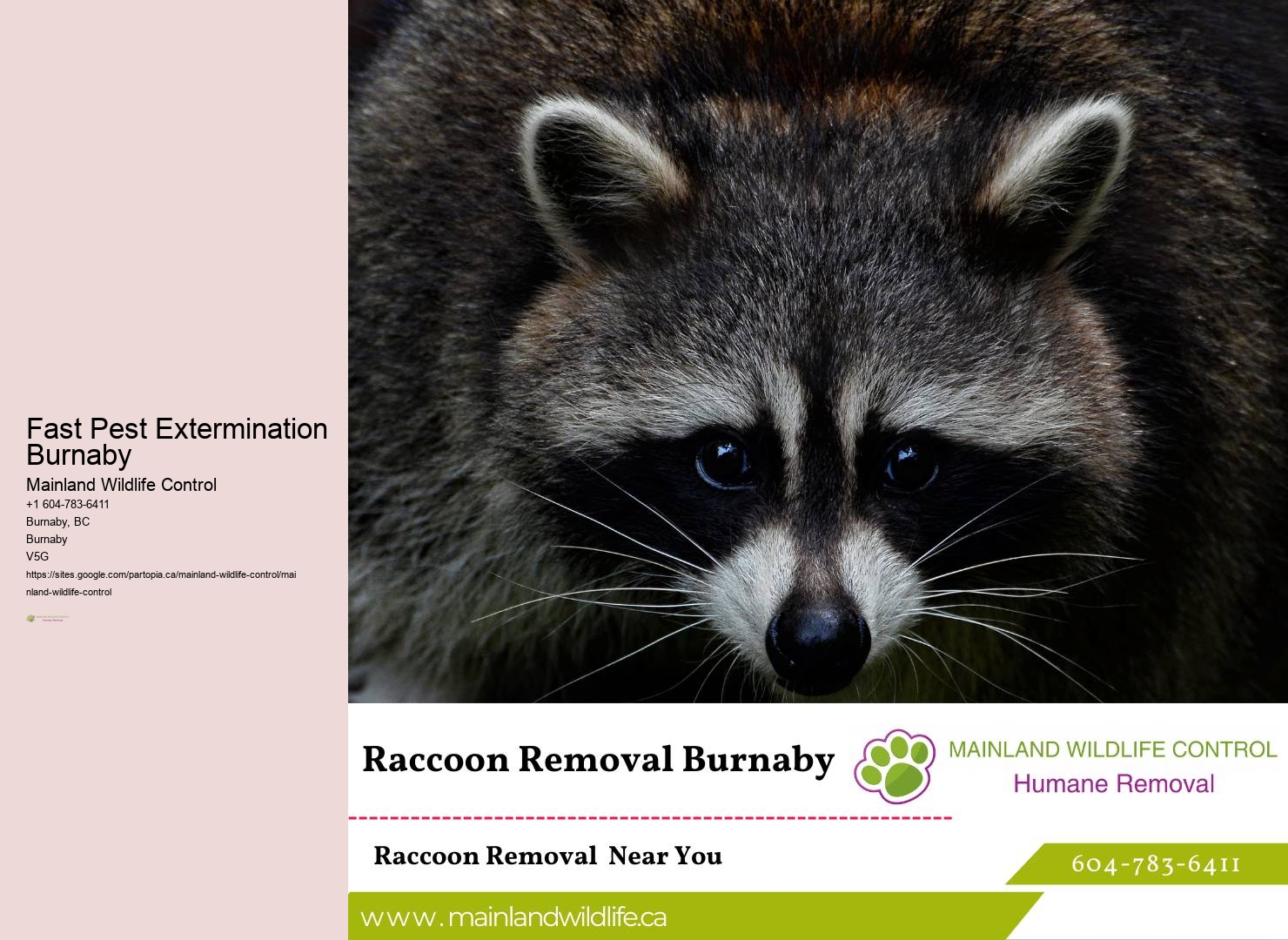The height and width of the screenshot is (940, 1288).
Task: Click the raccoon photo
Action: (818, 352)
